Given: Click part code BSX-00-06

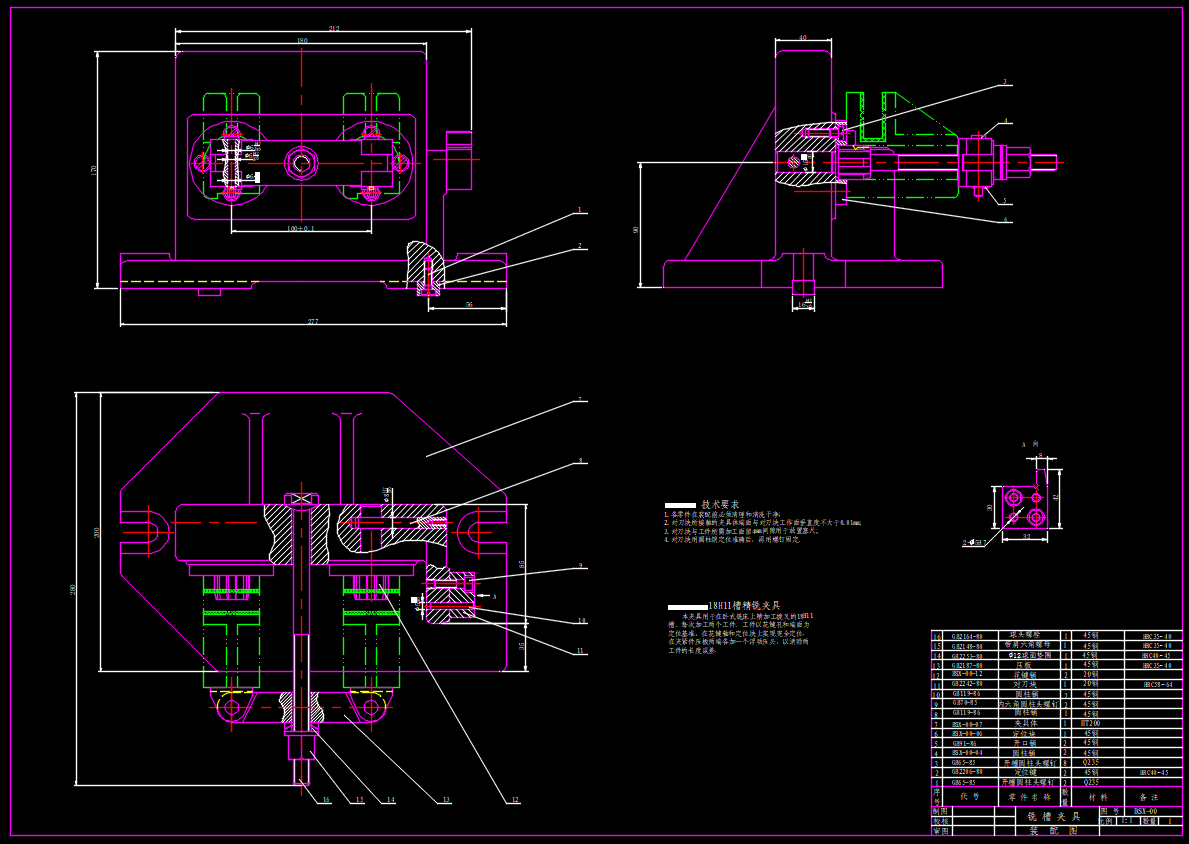Looking at the screenshot, I should 967,733.
